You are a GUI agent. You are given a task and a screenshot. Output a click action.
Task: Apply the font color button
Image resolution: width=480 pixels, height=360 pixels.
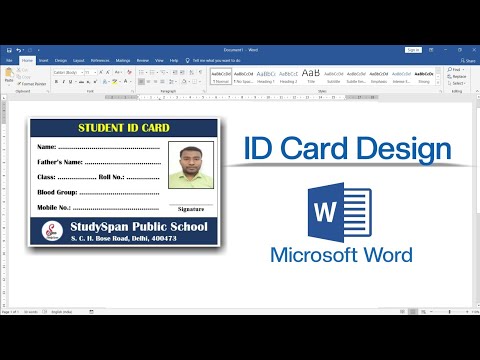point(126,82)
